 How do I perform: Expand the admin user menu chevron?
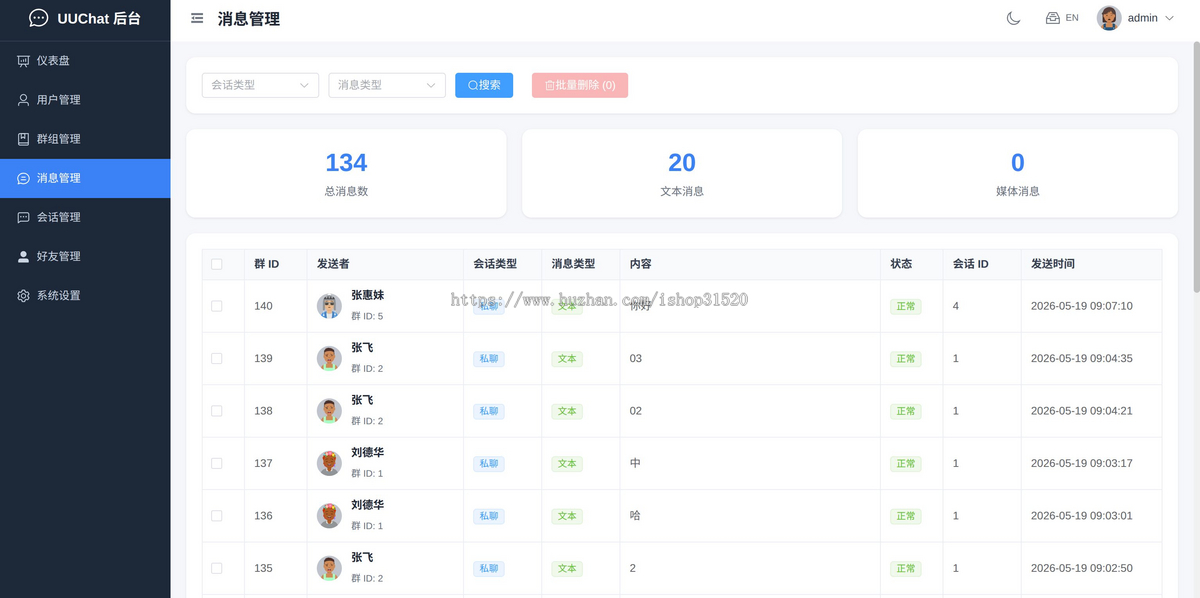tap(1169, 18)
